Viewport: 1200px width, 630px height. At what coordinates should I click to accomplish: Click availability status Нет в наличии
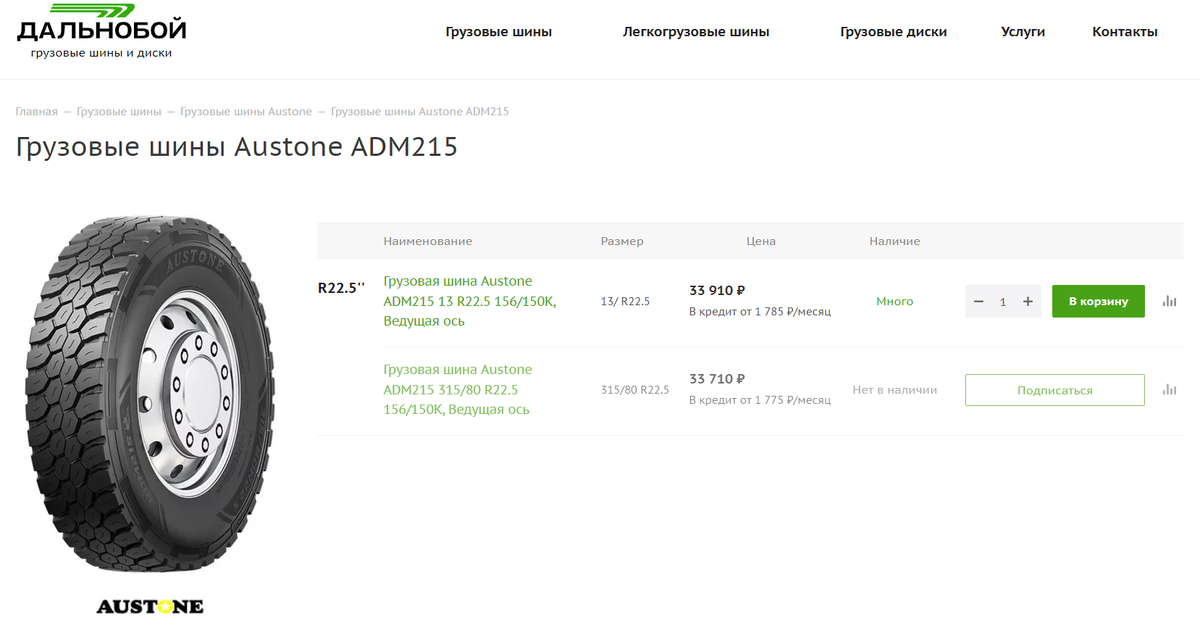click(895, 390)
